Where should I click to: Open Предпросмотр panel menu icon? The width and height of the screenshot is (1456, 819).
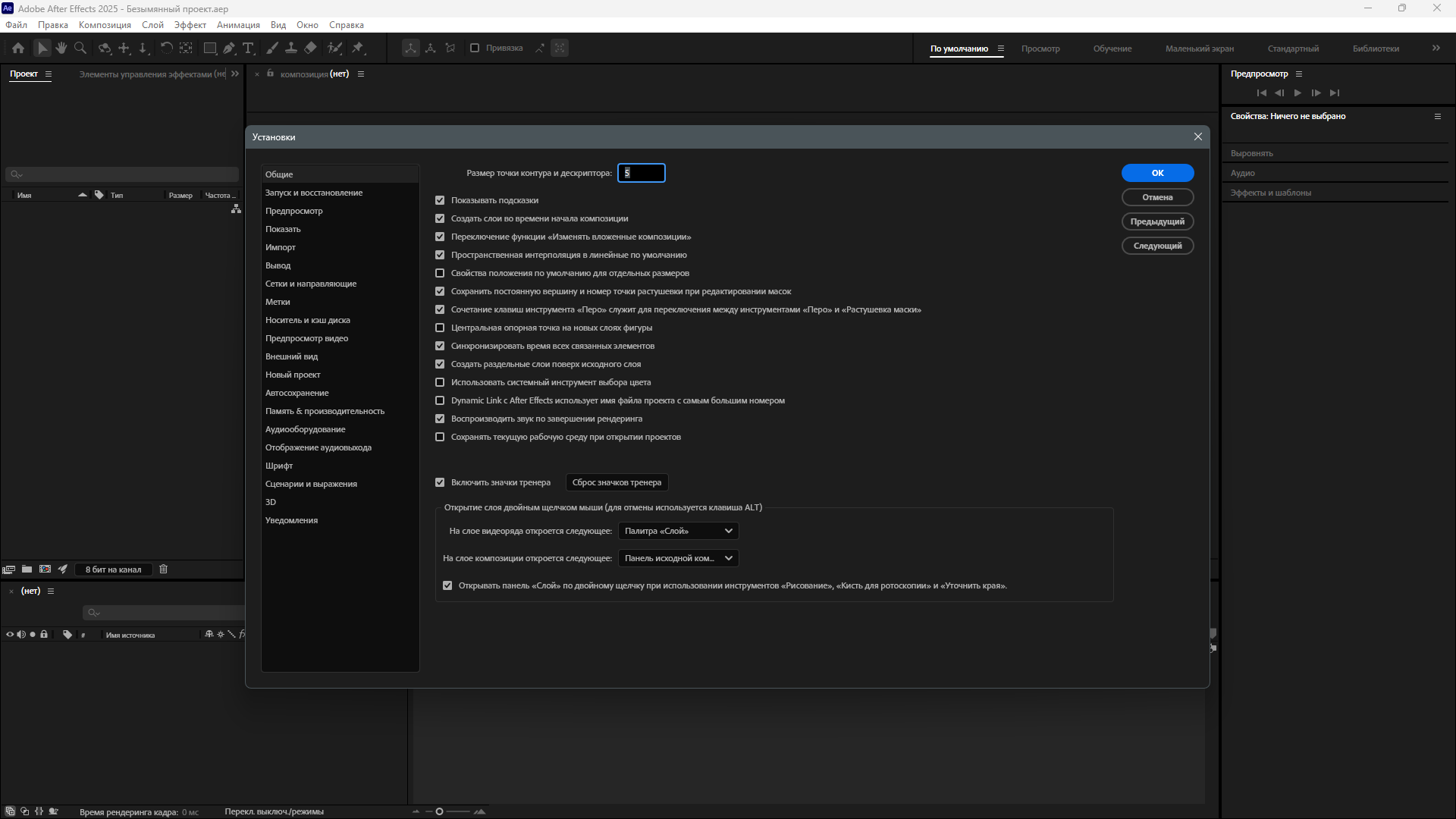click(1299, 74)
